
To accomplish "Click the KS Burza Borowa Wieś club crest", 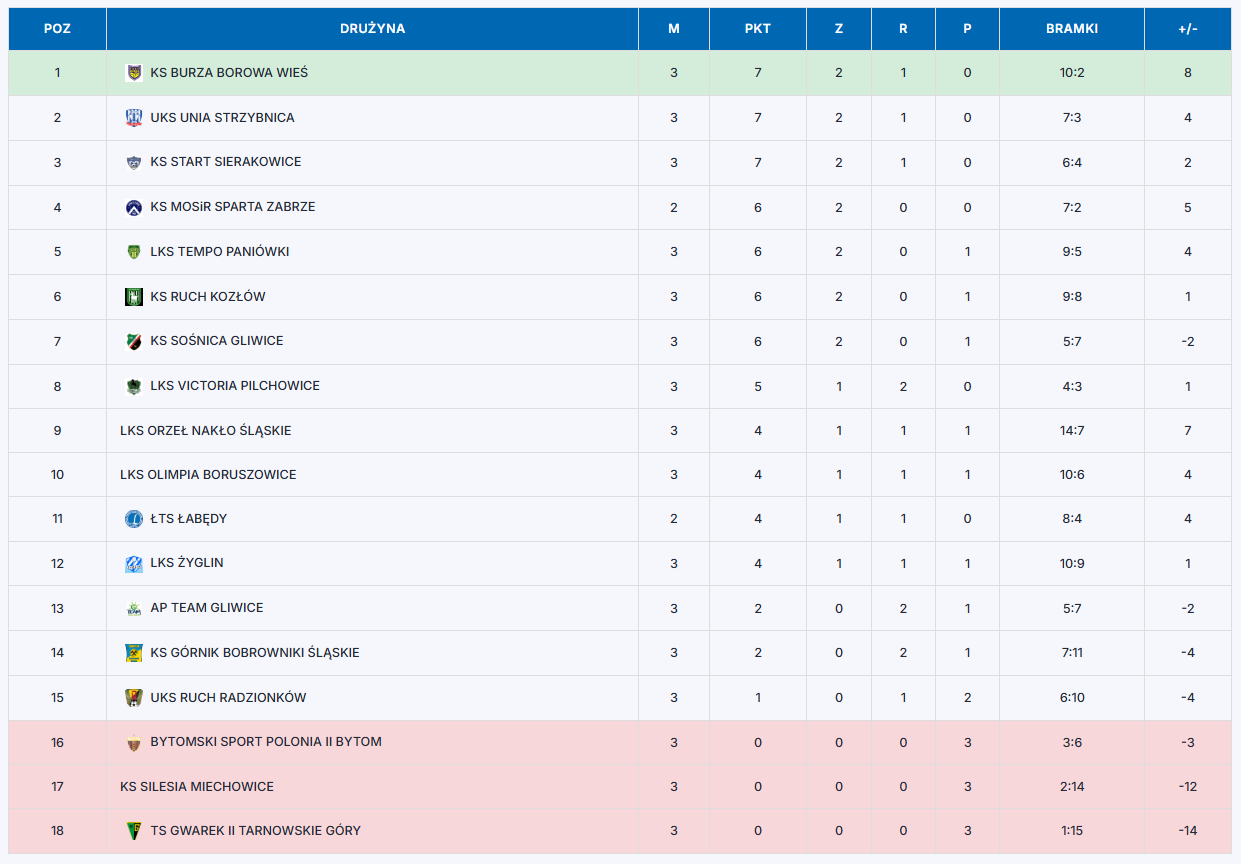I will pos(133,73).
